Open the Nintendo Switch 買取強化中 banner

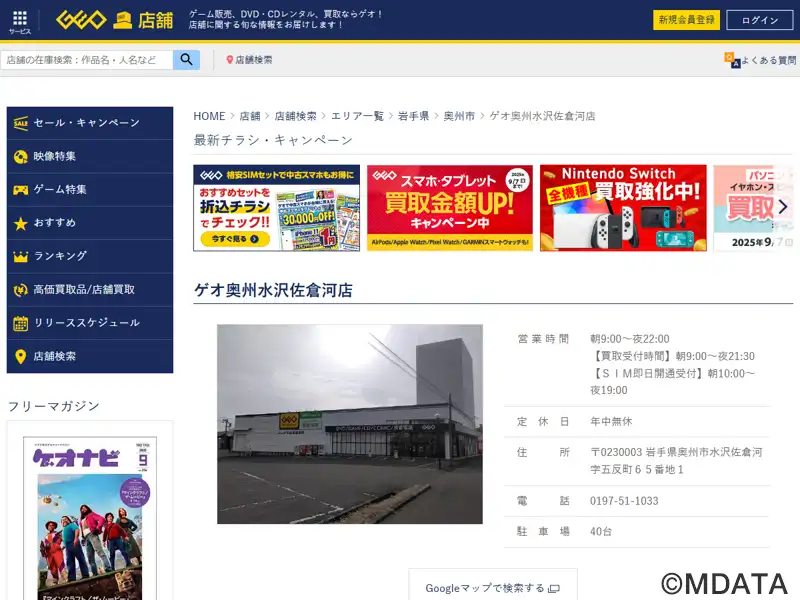tap(623, 208)
